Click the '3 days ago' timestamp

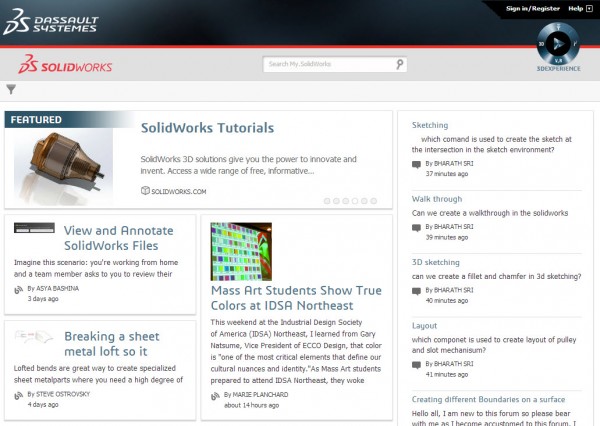point(43,299)
